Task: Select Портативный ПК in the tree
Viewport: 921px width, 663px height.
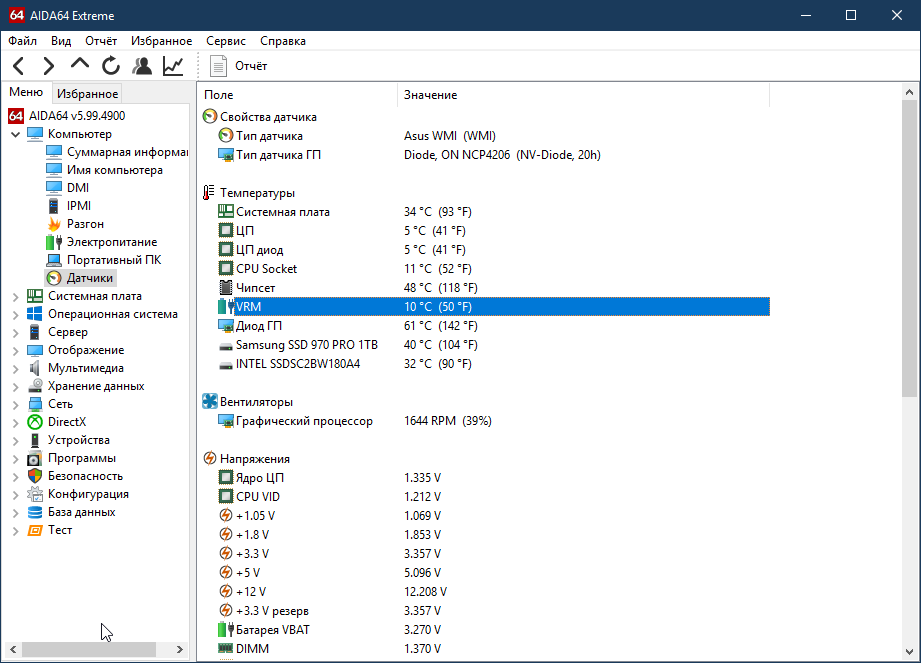Action: pos(114,260)
